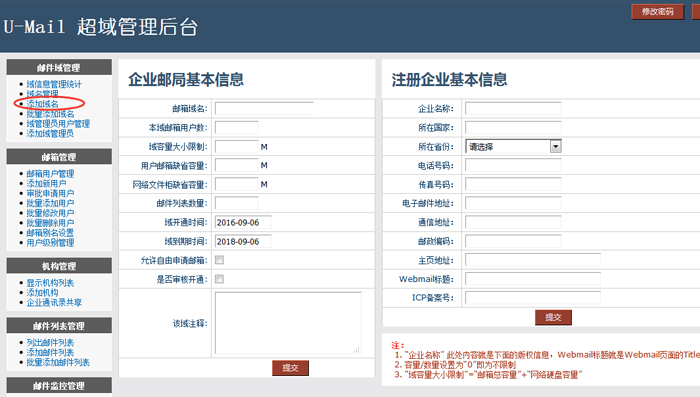
Task: Click inside the 该域注释 textarea
Action: [288, 323]
